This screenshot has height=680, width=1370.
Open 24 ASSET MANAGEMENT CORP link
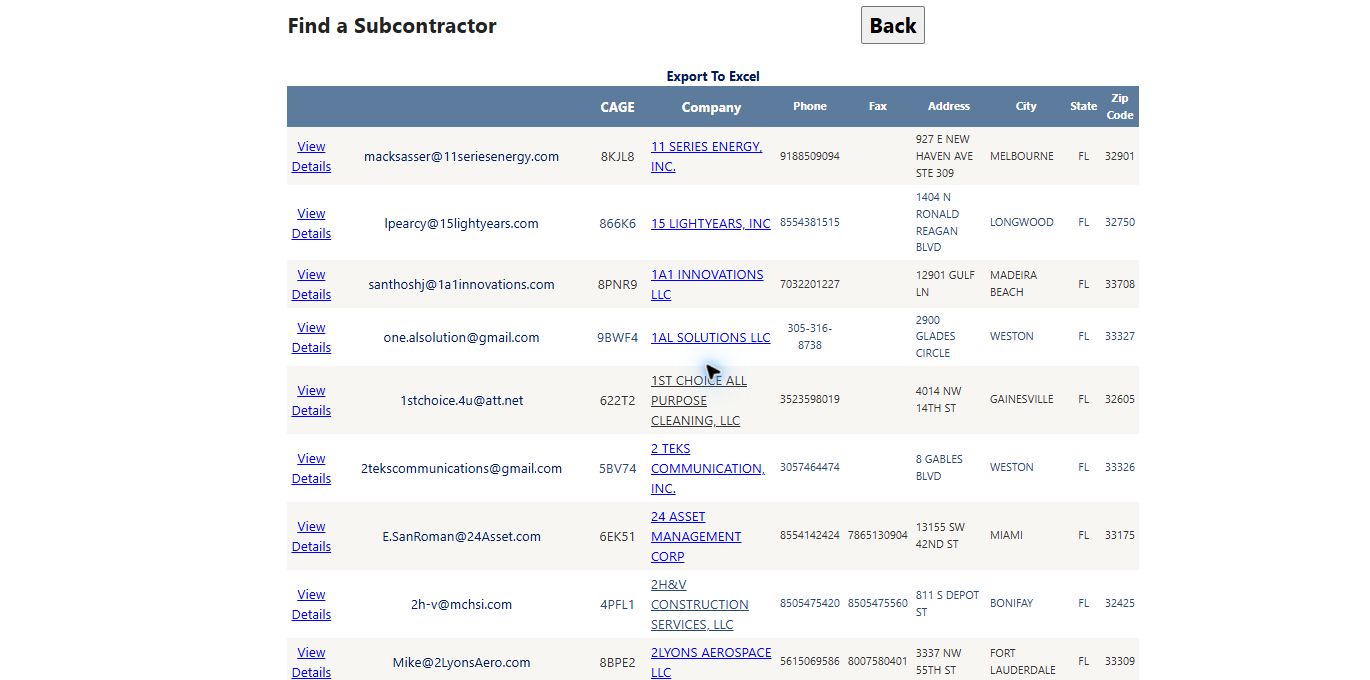pyautogui.click(x=696, y=537)
